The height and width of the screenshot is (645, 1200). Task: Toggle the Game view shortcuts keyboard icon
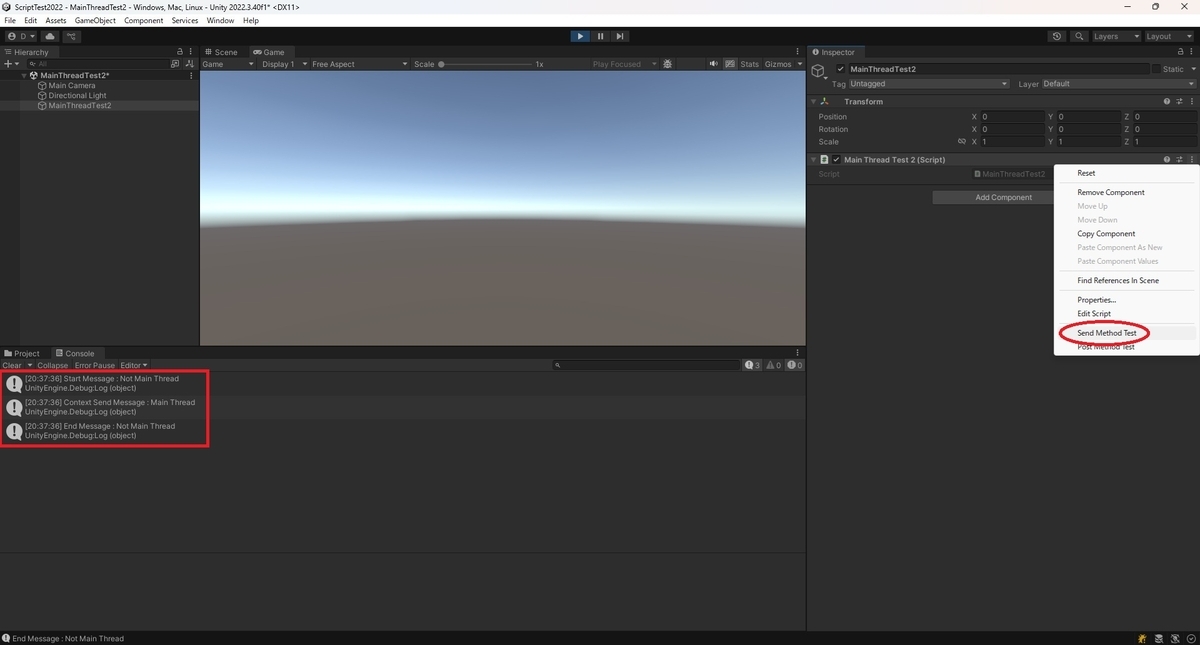tap(728, 64)
